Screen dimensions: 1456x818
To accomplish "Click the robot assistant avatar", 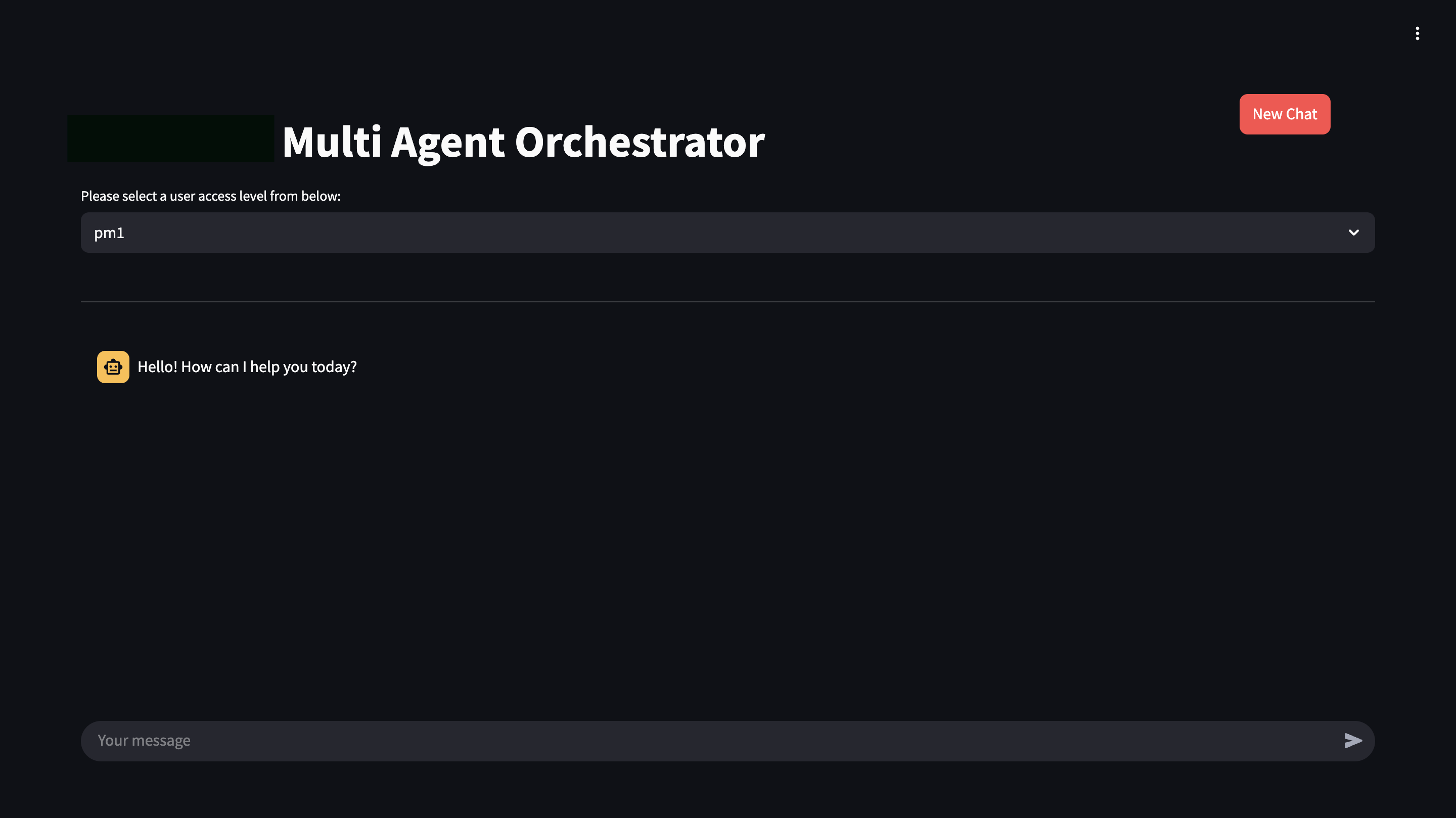I will coord(113,367).
